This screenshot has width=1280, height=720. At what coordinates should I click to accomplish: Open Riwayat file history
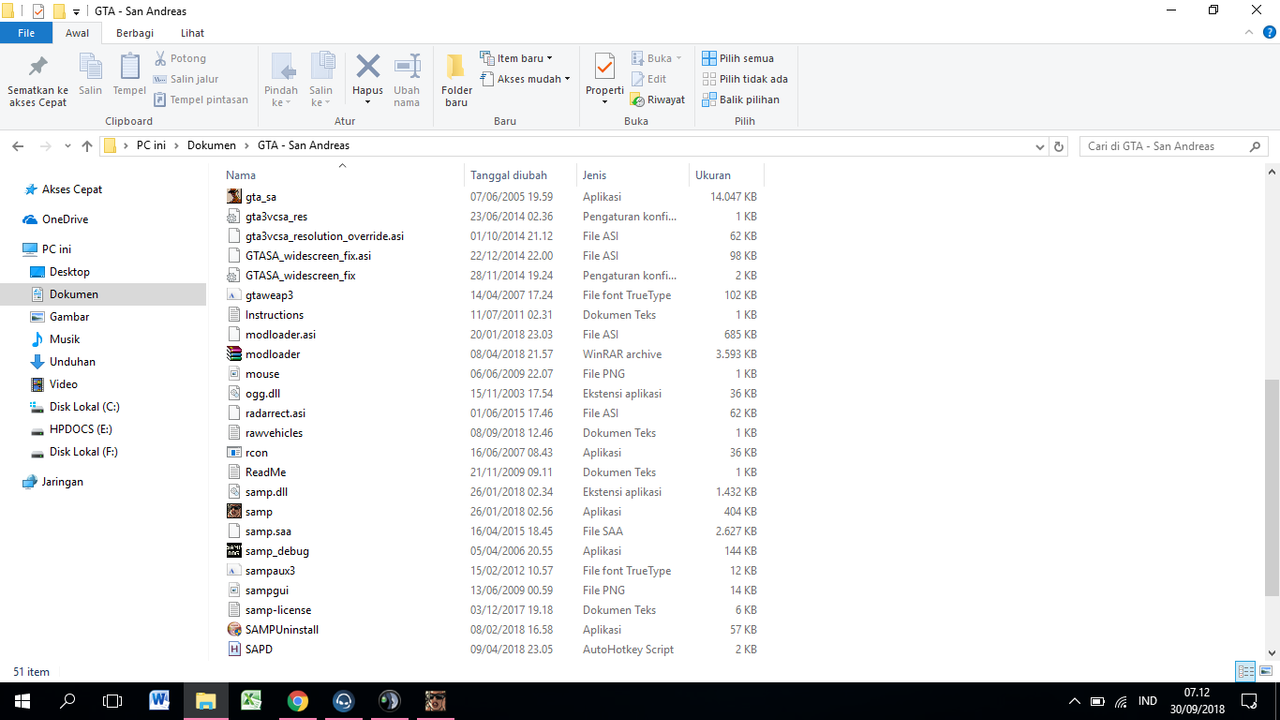click(x=658, y=100)
